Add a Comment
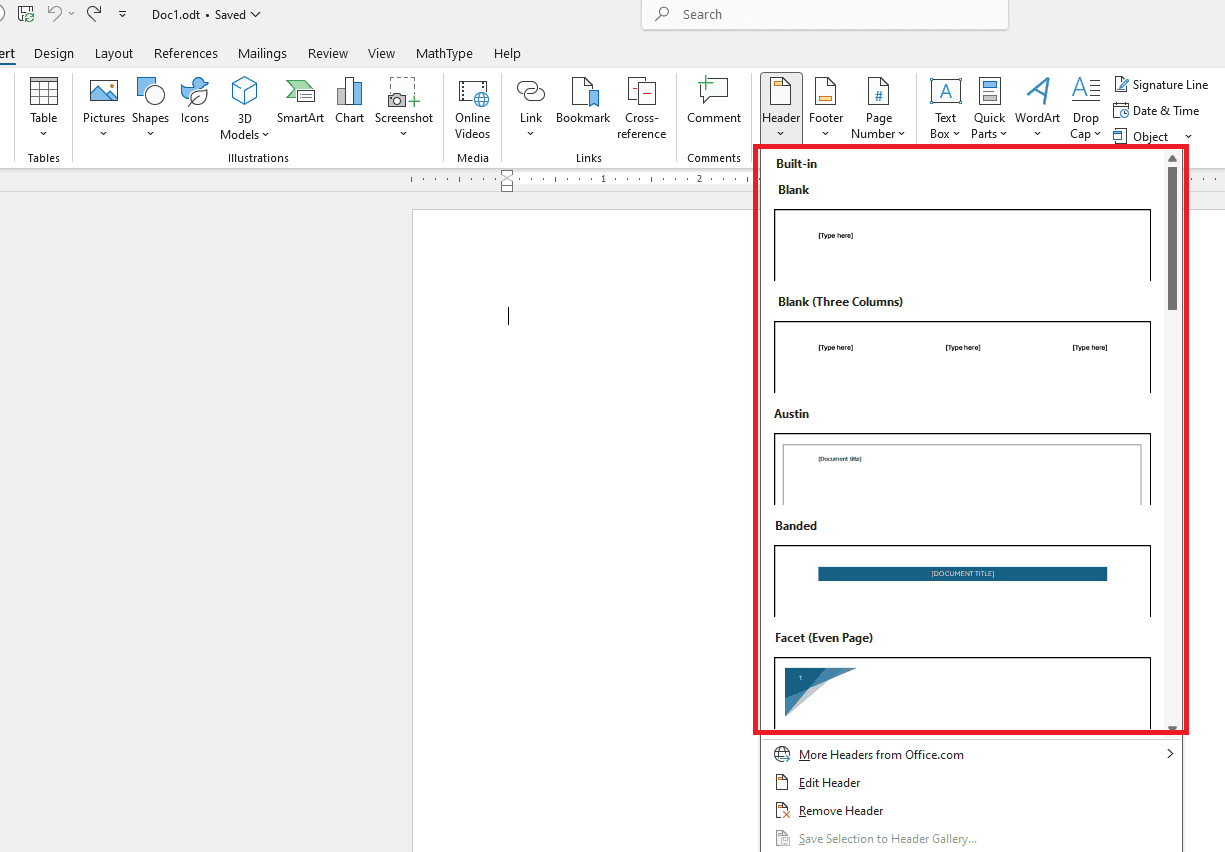 click(x=713, y=100)
